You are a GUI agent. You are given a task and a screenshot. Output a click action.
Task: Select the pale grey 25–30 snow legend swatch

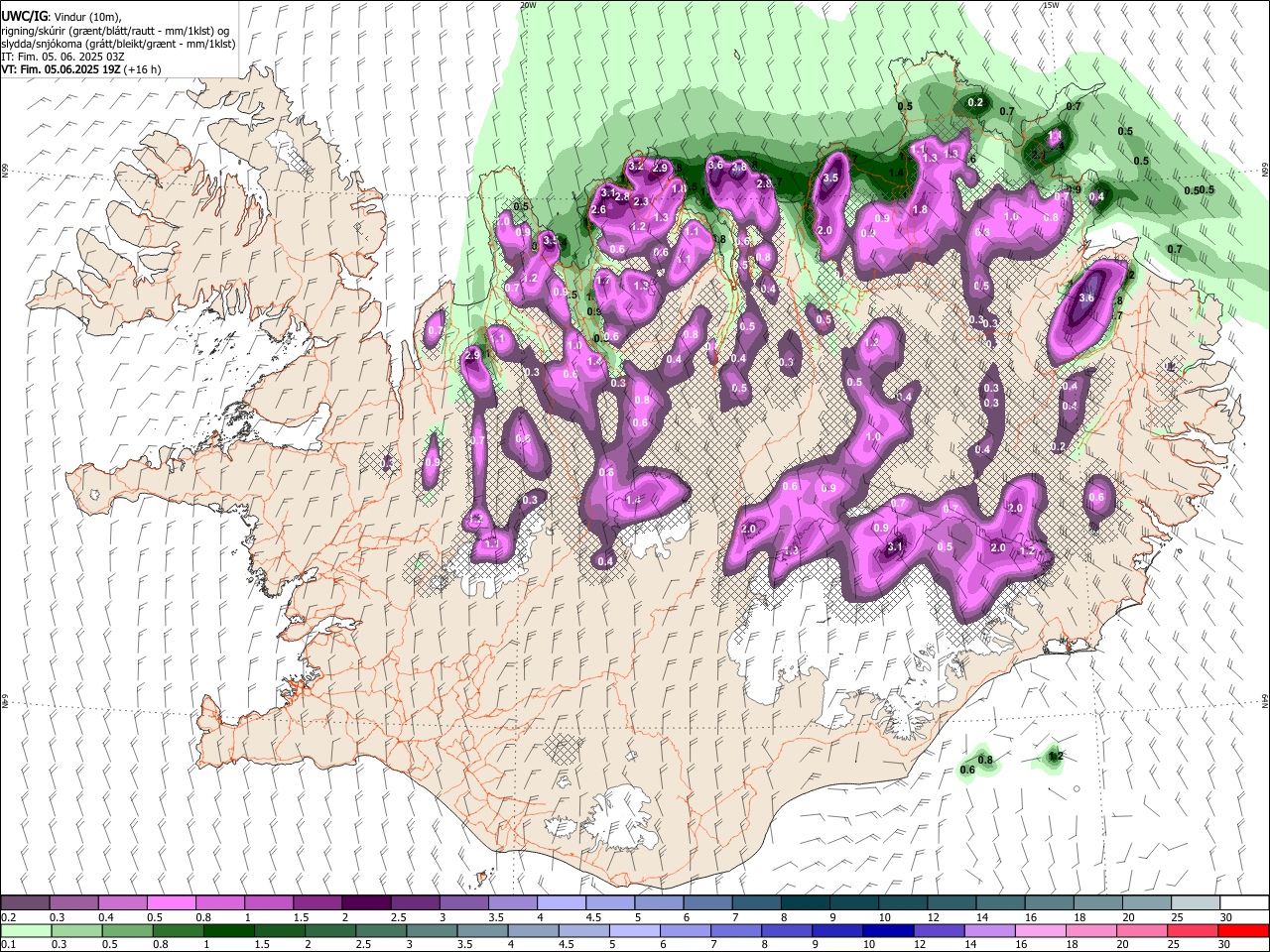(x=1195, y=903)
